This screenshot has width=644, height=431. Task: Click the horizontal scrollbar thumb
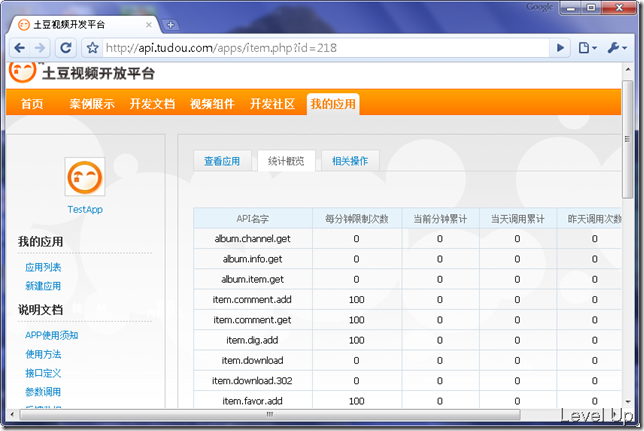(270, 414)
